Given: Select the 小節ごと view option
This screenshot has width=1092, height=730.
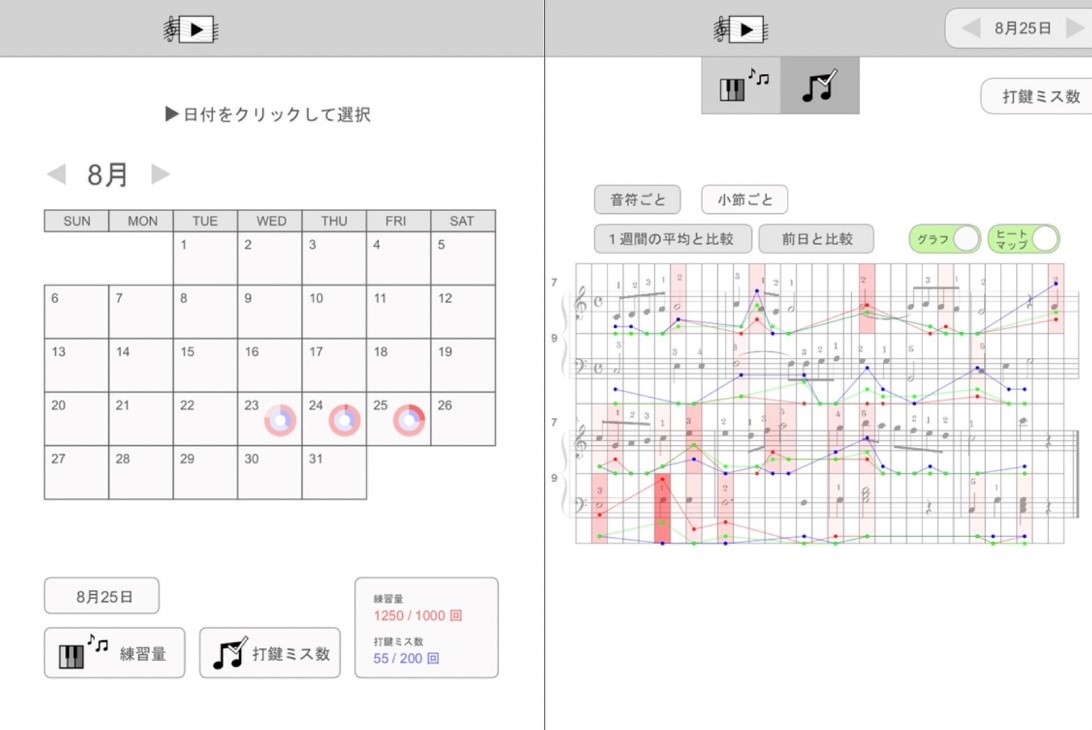Looking at the screenshot, I should [x=744, y=199].
